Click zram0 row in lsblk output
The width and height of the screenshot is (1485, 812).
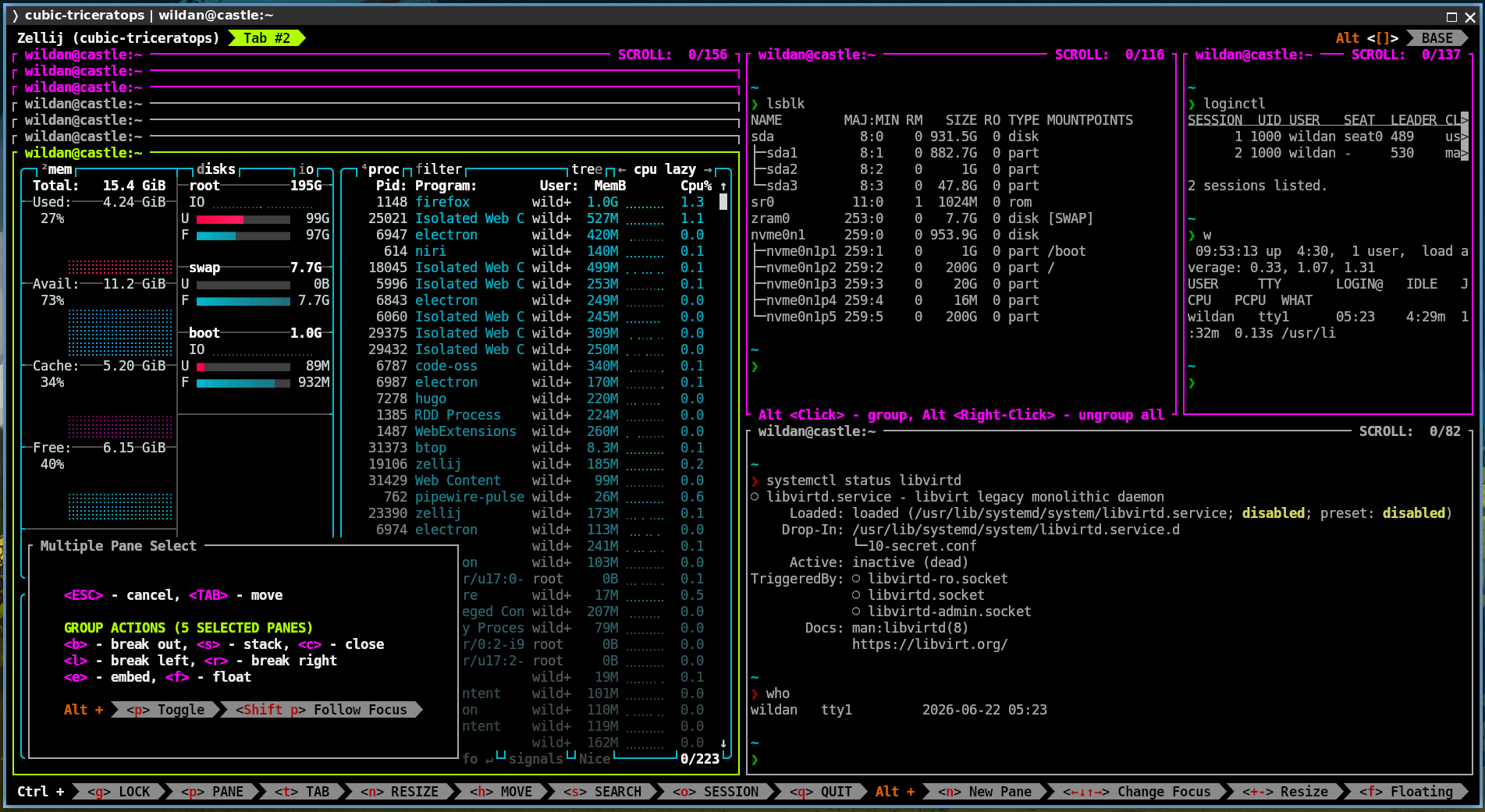922,218
